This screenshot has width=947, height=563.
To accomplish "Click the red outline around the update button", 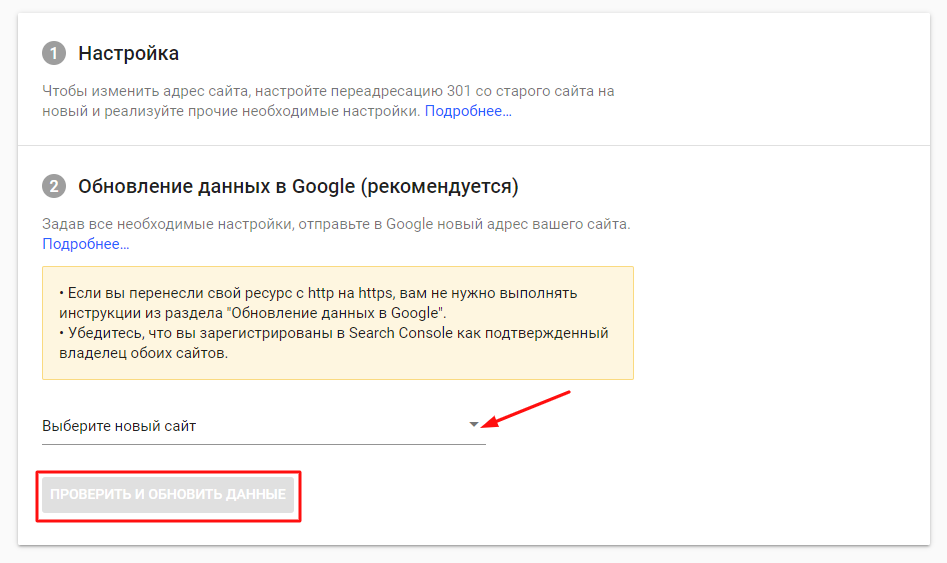I will pyautogui.click(x=169, y=473).
